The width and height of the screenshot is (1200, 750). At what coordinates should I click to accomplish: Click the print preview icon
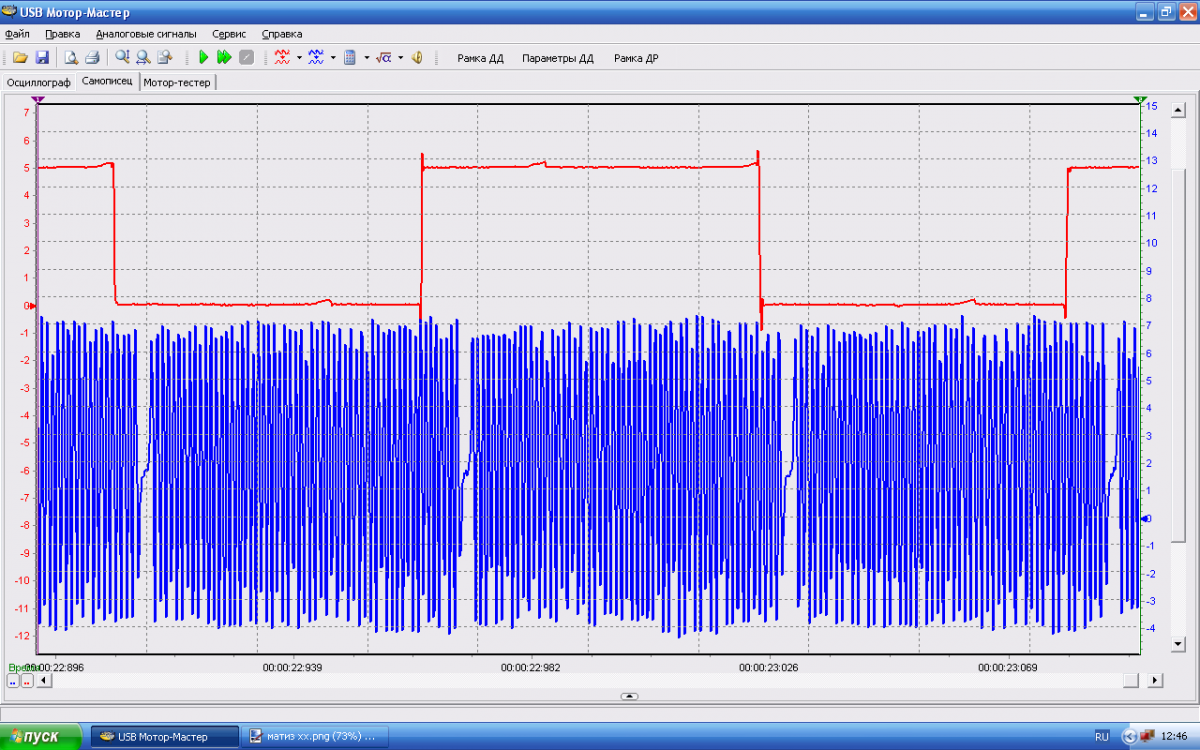[x=72, y=58]
